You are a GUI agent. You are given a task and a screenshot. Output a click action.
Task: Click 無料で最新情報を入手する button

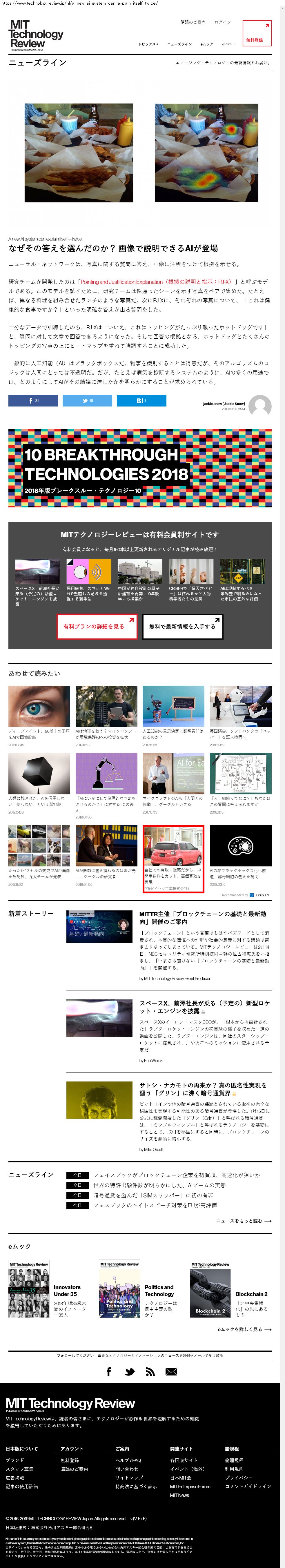click(x=182, y=626)
